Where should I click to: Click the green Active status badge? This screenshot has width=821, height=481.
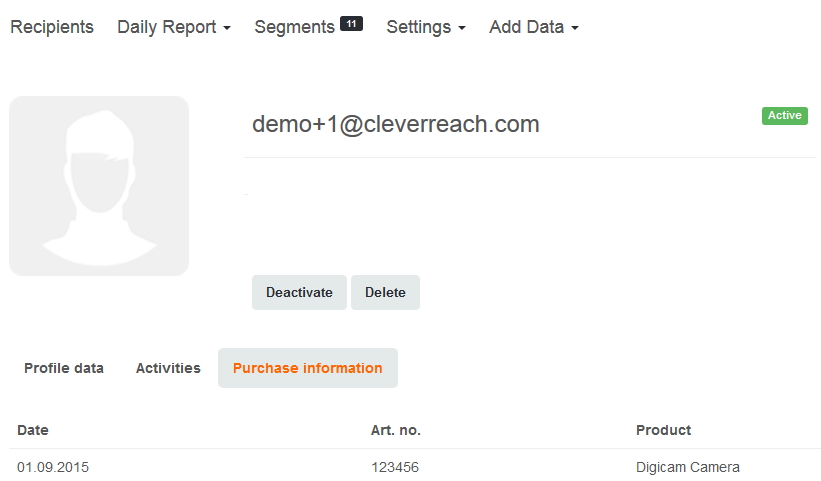click(x=785, y=116)
